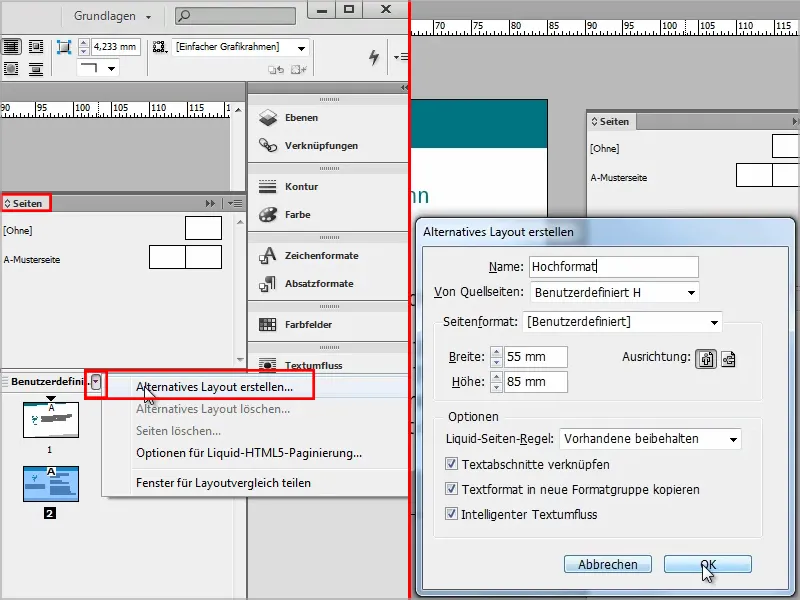Choose Seiten löschen menu entry
The height and width of the screenshot is (600, 800).
[179, 431]
